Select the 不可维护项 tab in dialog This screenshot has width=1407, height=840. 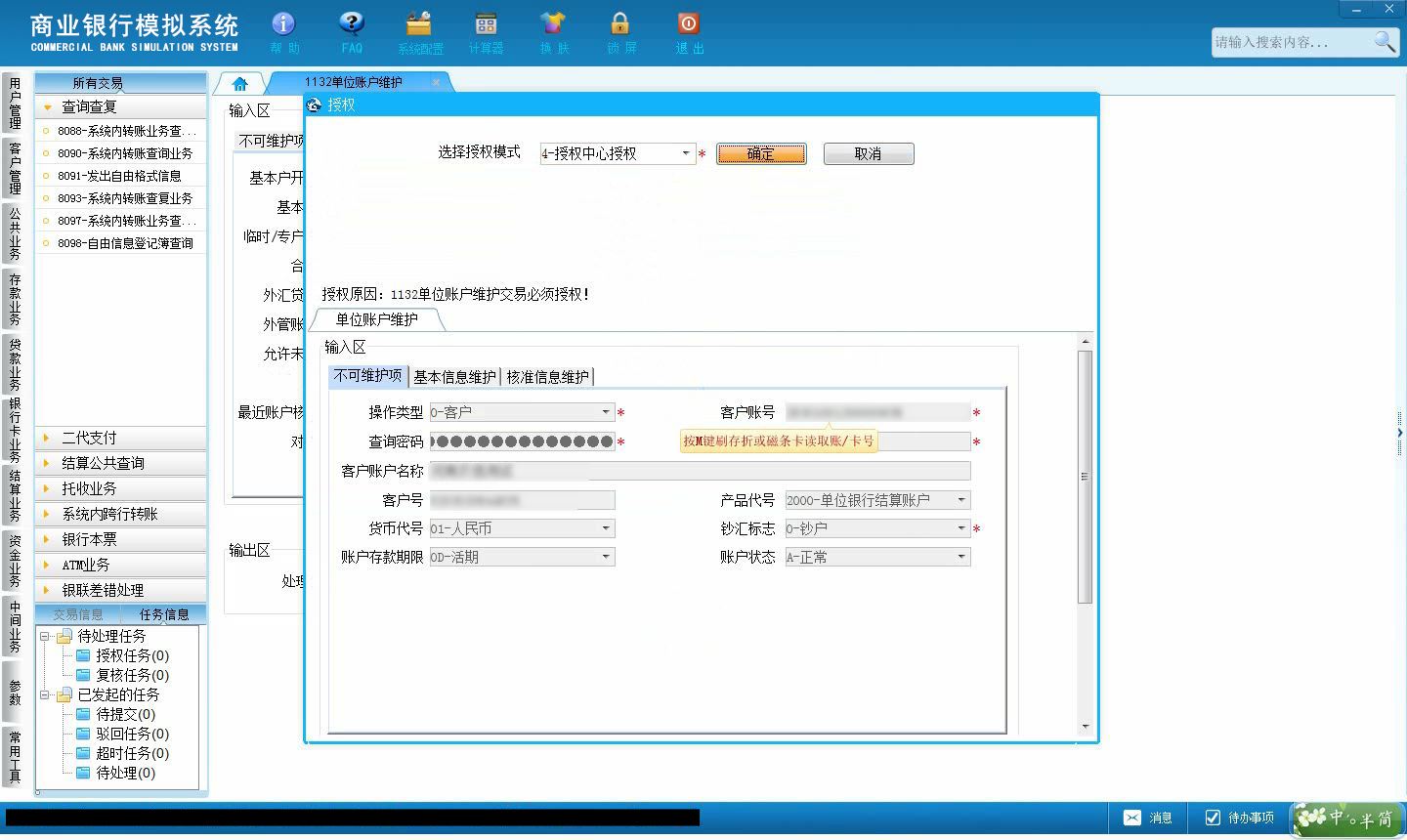point(367,376)
